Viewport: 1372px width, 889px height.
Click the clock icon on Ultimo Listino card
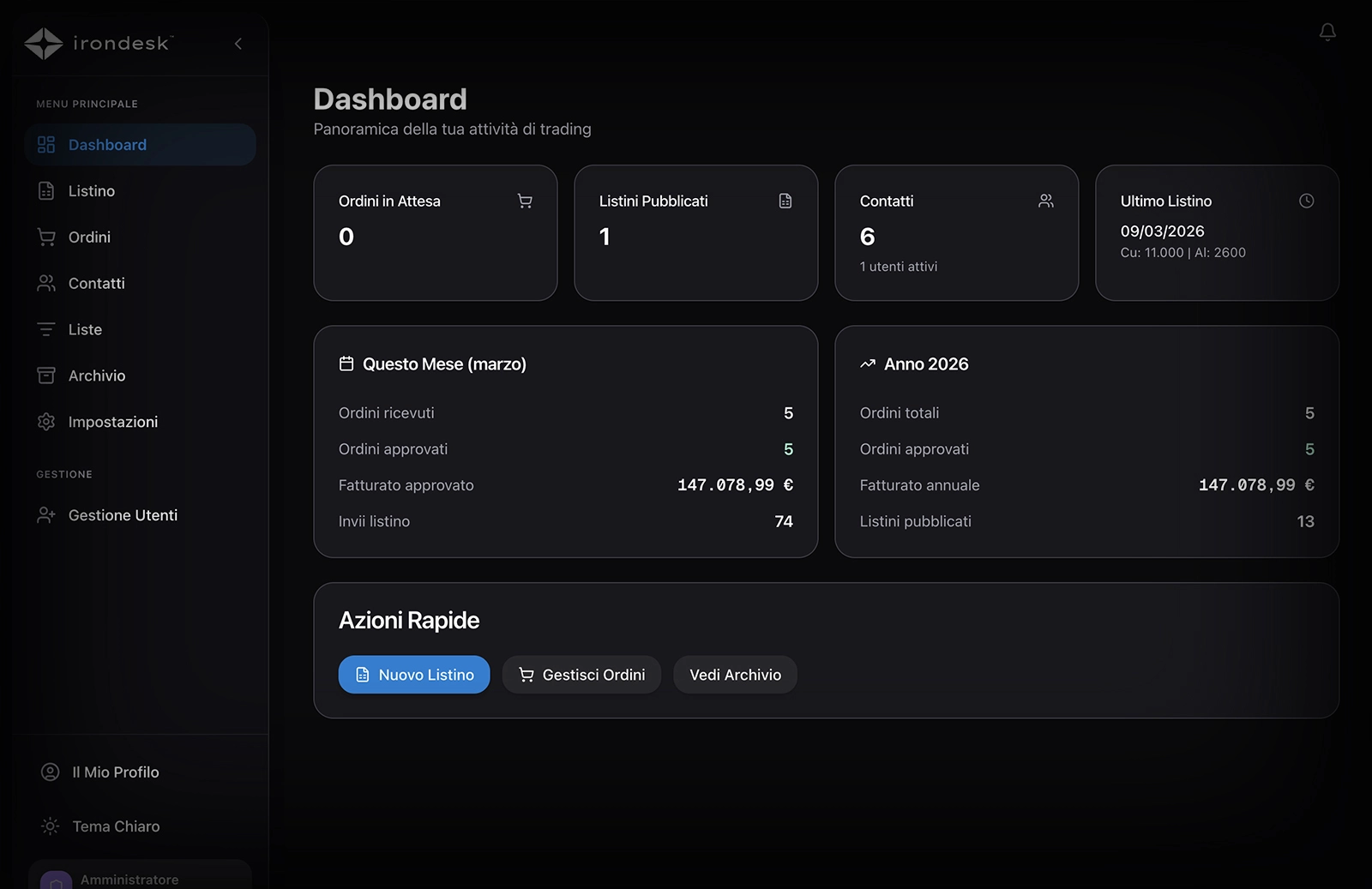pos(1307,201)
